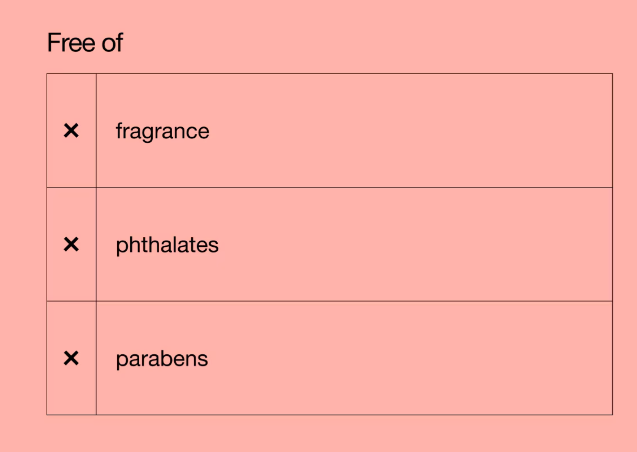This screenshot has height=452, width=637.
Task: Click the "Free of" heading
Action: point(85,43)
